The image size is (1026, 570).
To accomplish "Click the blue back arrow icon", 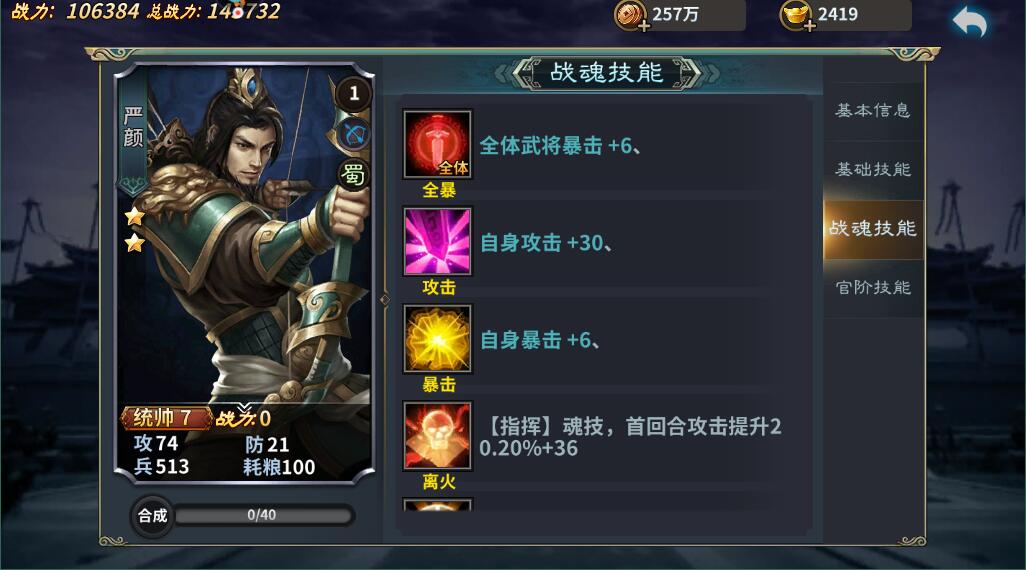I will click(970, 23).
